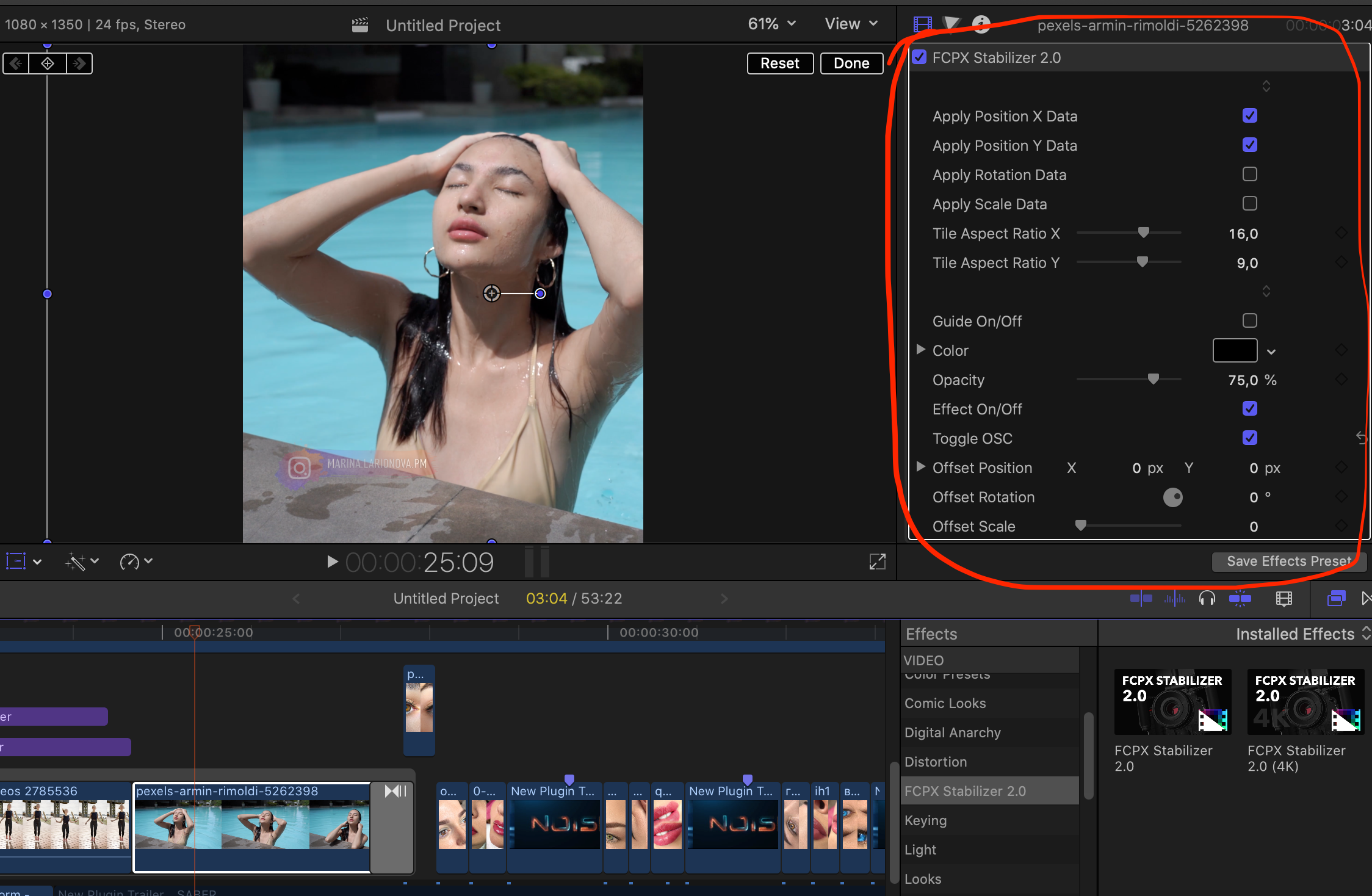Image resolution: width=1372 pixels, height=896 pixels.
Task: Open the 61% zoom dropdown
Action: click(x=771, y=24)
